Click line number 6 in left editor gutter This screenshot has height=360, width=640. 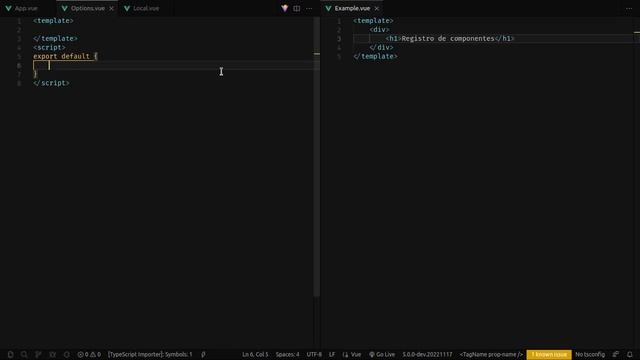(19, 65)
